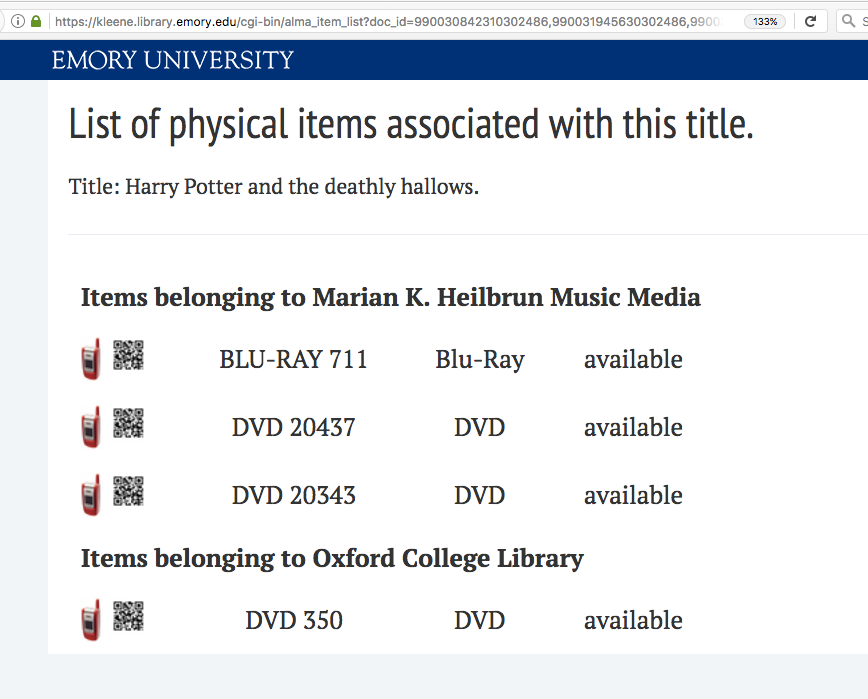
Task: Click the QR code for BLU-RAY 711
Action: click(x=128, y=355)
